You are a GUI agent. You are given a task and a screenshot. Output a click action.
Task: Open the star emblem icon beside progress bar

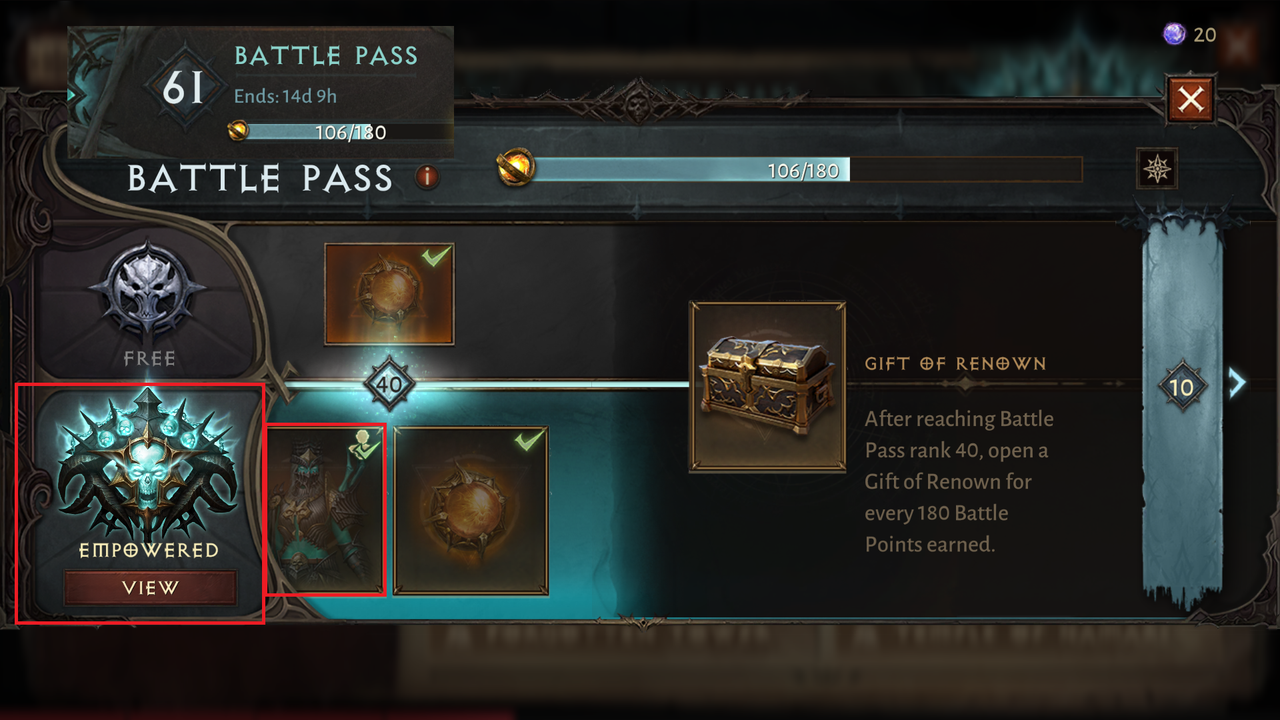[1157, 168]
